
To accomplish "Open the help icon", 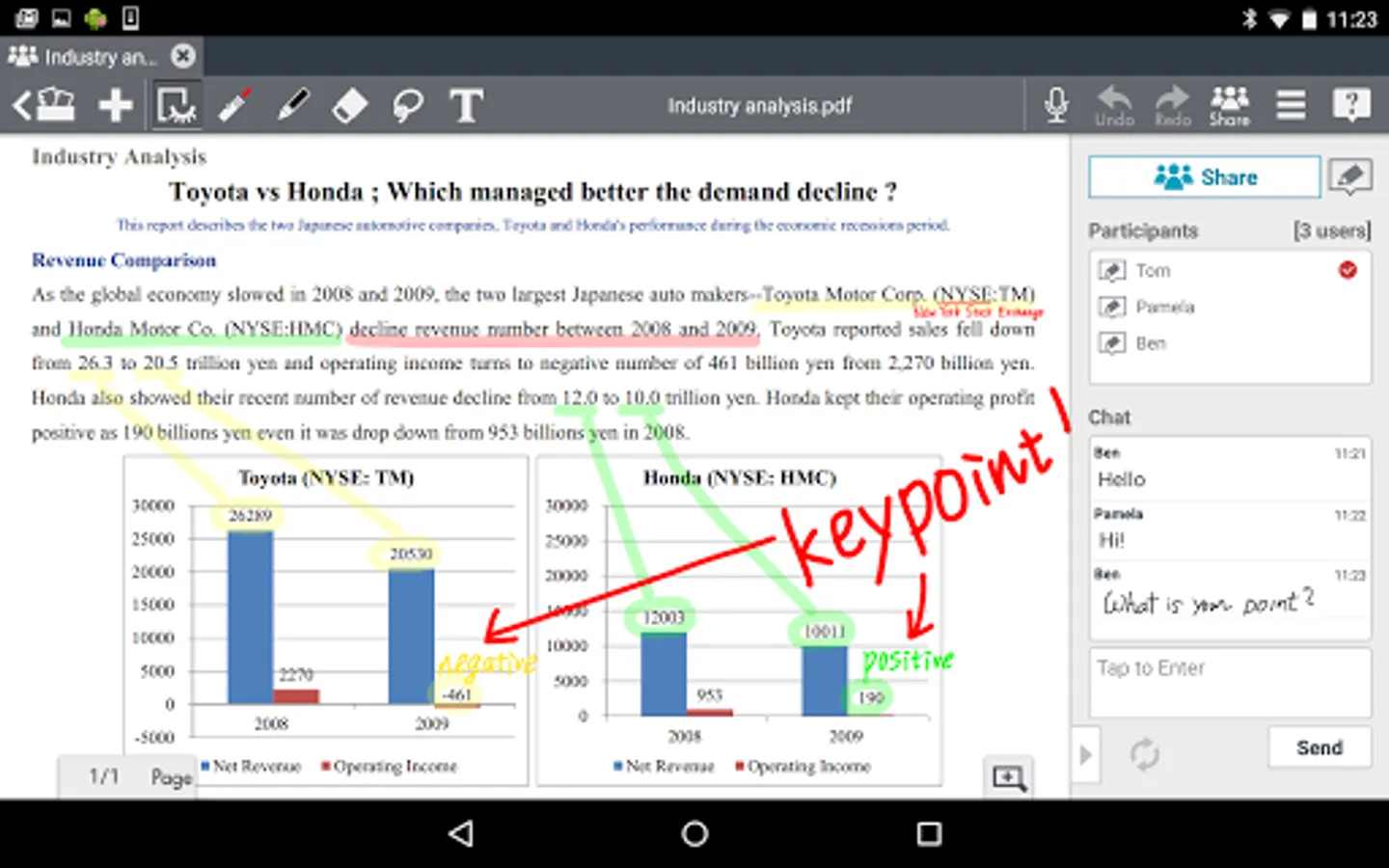I will (x=1351, y=104).
